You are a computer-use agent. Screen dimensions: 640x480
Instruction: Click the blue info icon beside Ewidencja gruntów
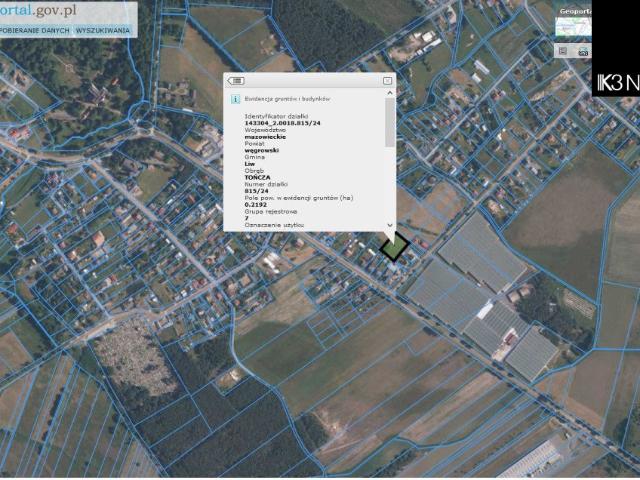coord(235,99)
